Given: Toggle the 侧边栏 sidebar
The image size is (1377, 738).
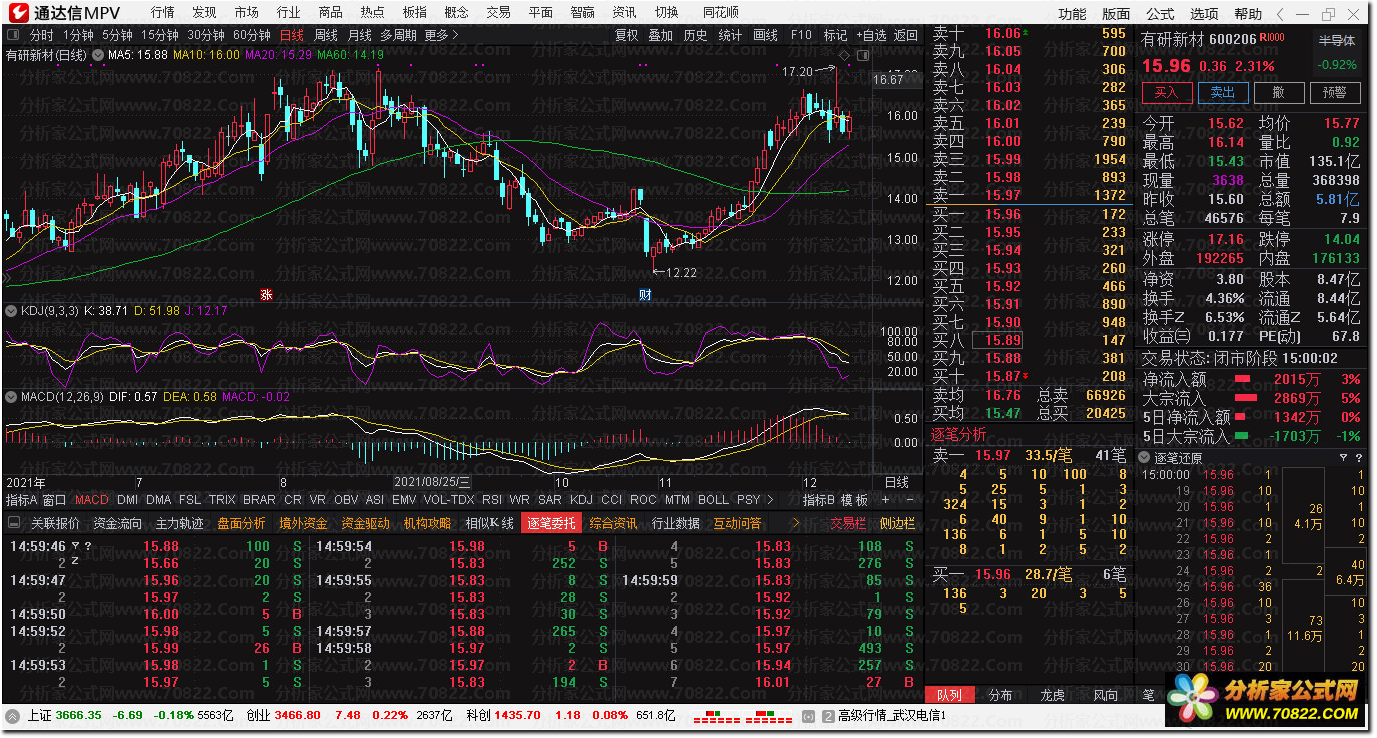Looking at the screenshot, I should point(898,523).
